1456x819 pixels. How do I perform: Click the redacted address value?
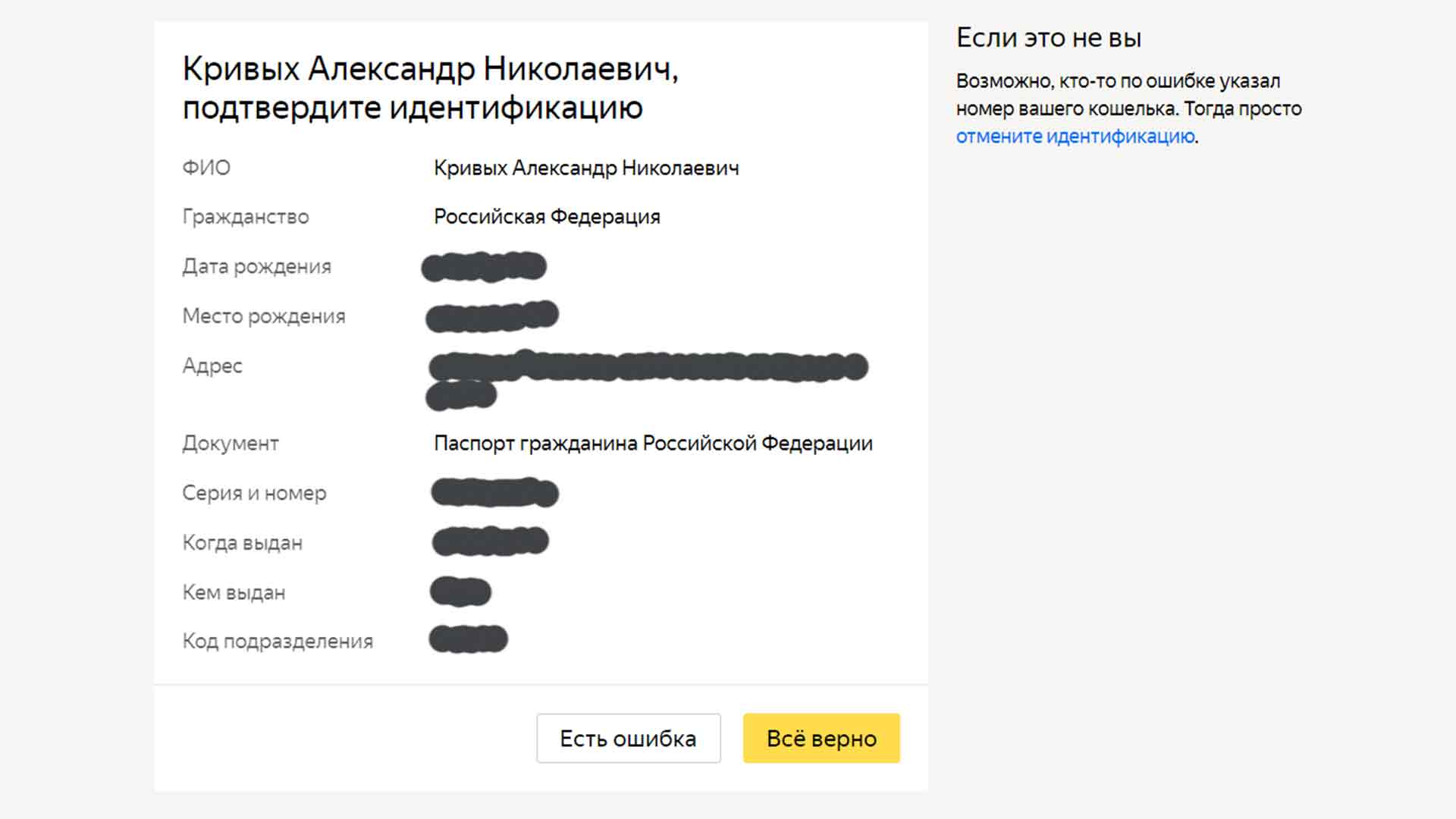pyautogui.click(x=648, y=368)
